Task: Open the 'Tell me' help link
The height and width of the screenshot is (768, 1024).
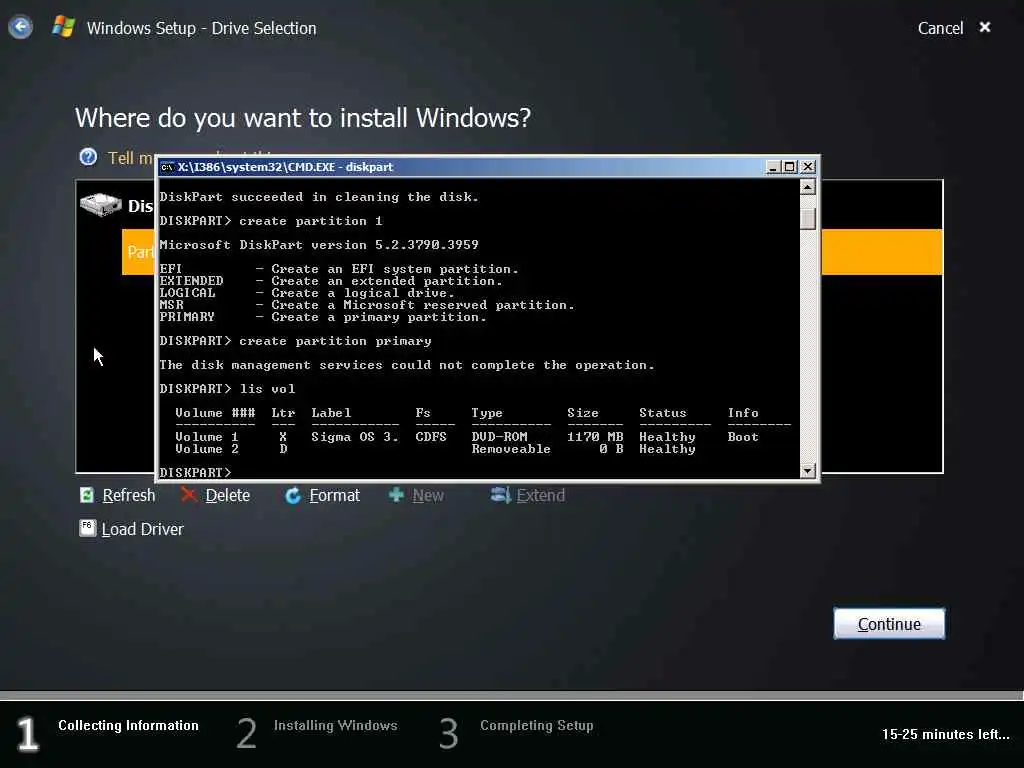Action: pyautogui.click(x=131, y=158)
